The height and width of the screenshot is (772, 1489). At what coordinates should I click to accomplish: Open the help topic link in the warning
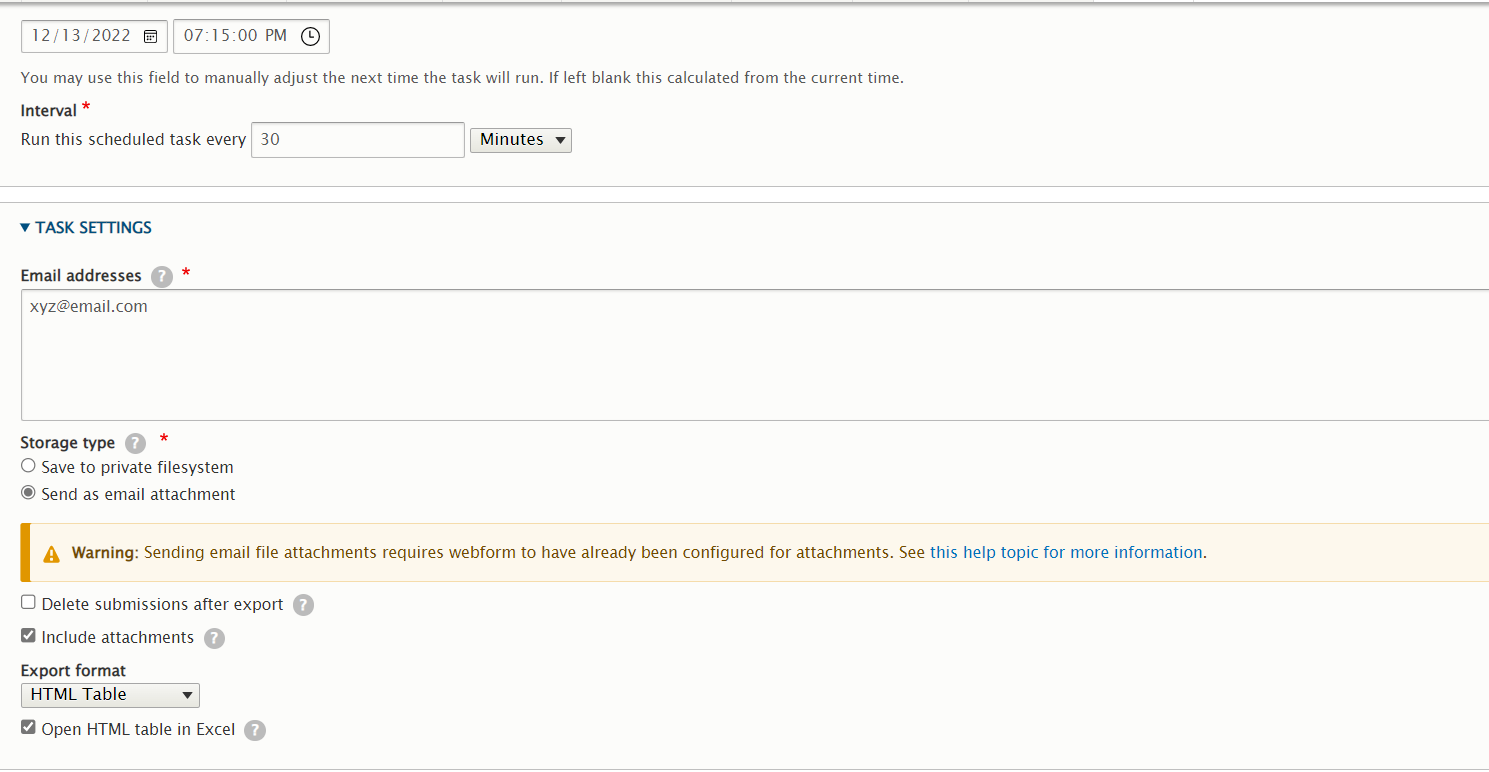coord(1066,552)
